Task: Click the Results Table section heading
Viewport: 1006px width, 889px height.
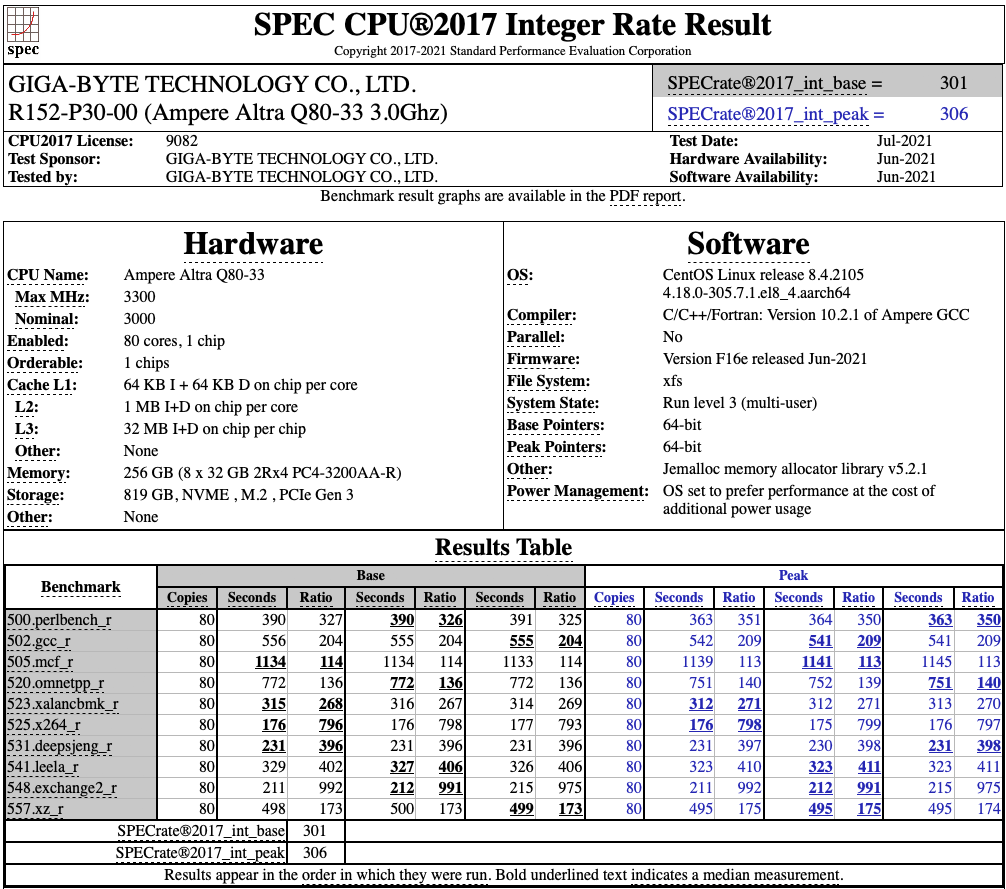Action: [x=503, y=547]
